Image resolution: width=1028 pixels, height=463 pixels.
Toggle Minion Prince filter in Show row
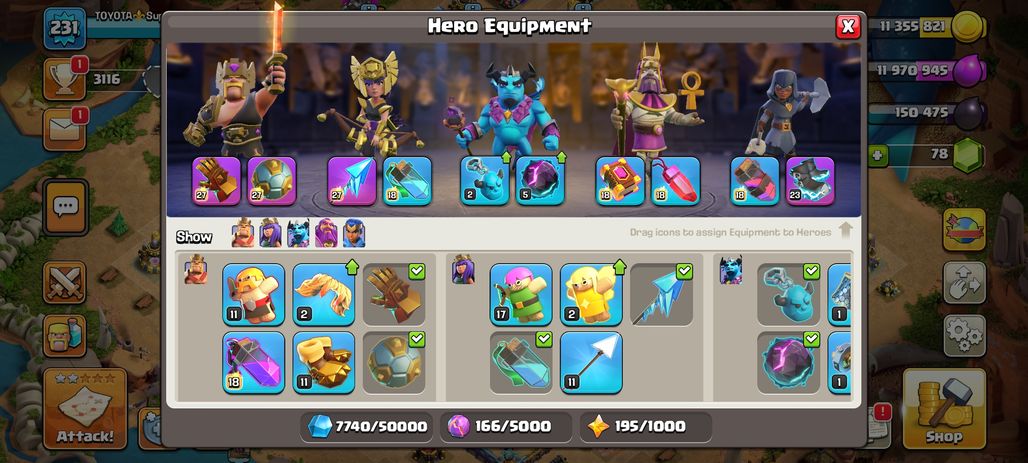pyautogui.click(x=298, y=233)
